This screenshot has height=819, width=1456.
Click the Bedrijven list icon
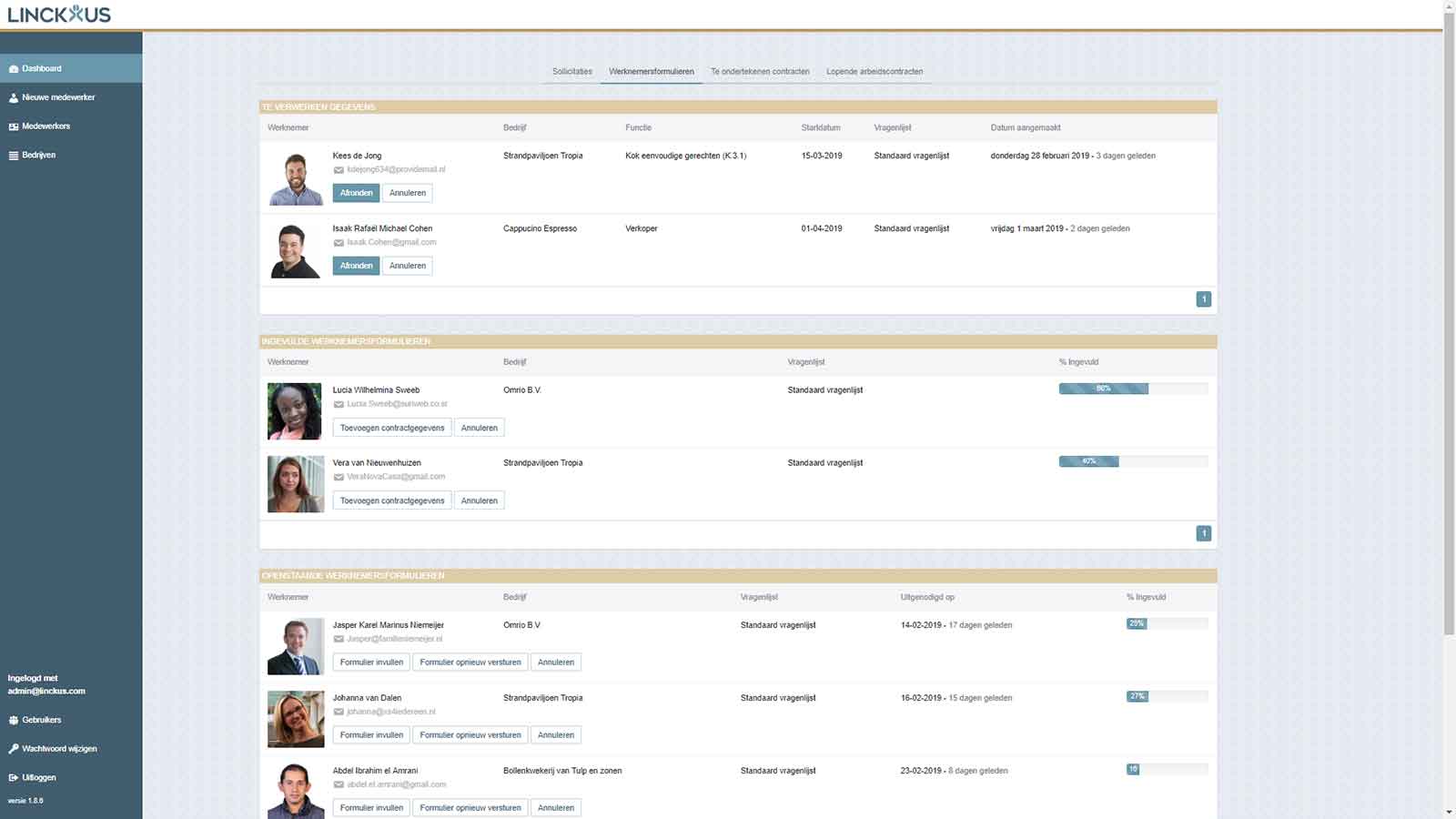(x=14, y=156)
